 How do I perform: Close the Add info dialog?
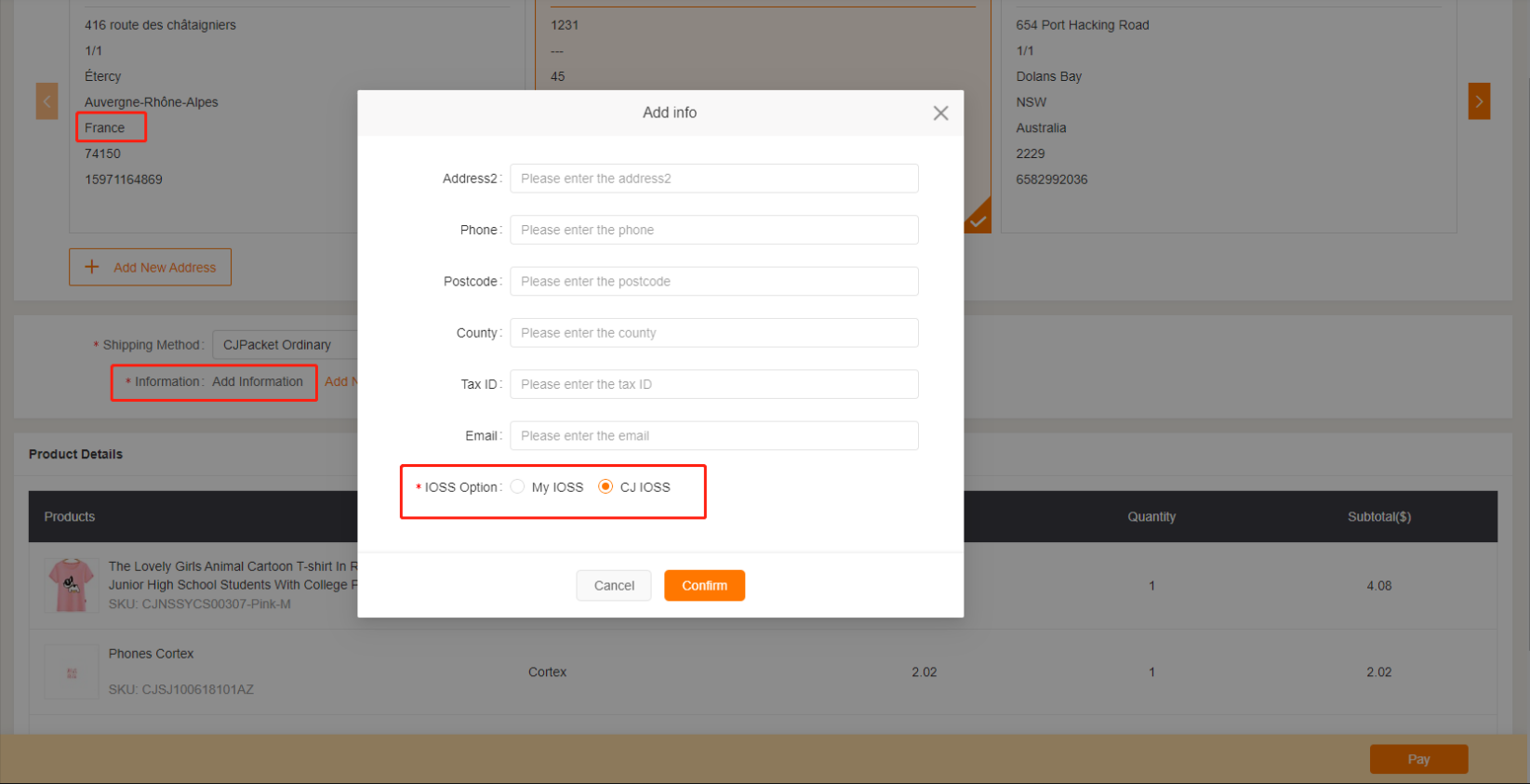[940, 113]
